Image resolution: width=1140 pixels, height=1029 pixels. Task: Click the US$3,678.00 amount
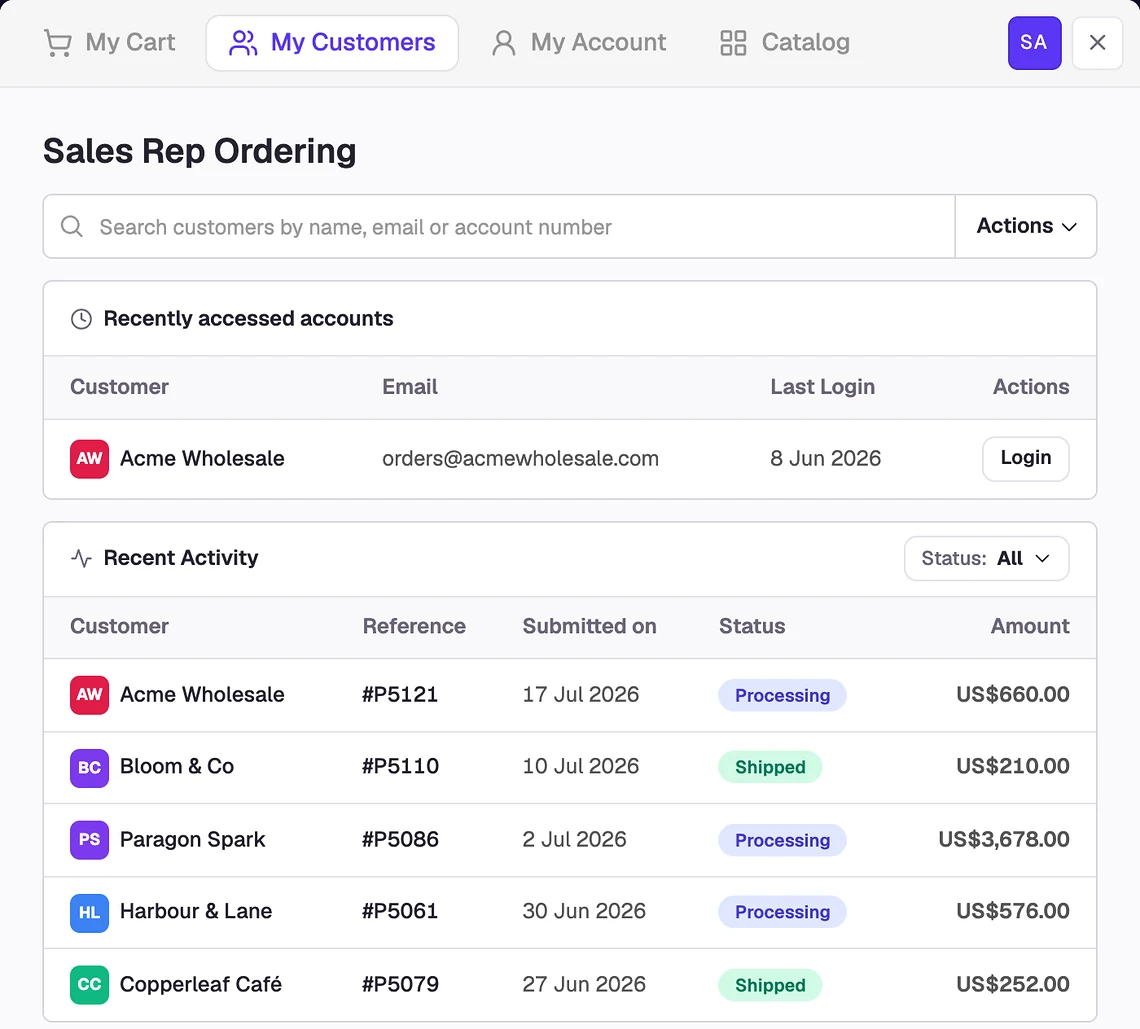click(1004, 839)
